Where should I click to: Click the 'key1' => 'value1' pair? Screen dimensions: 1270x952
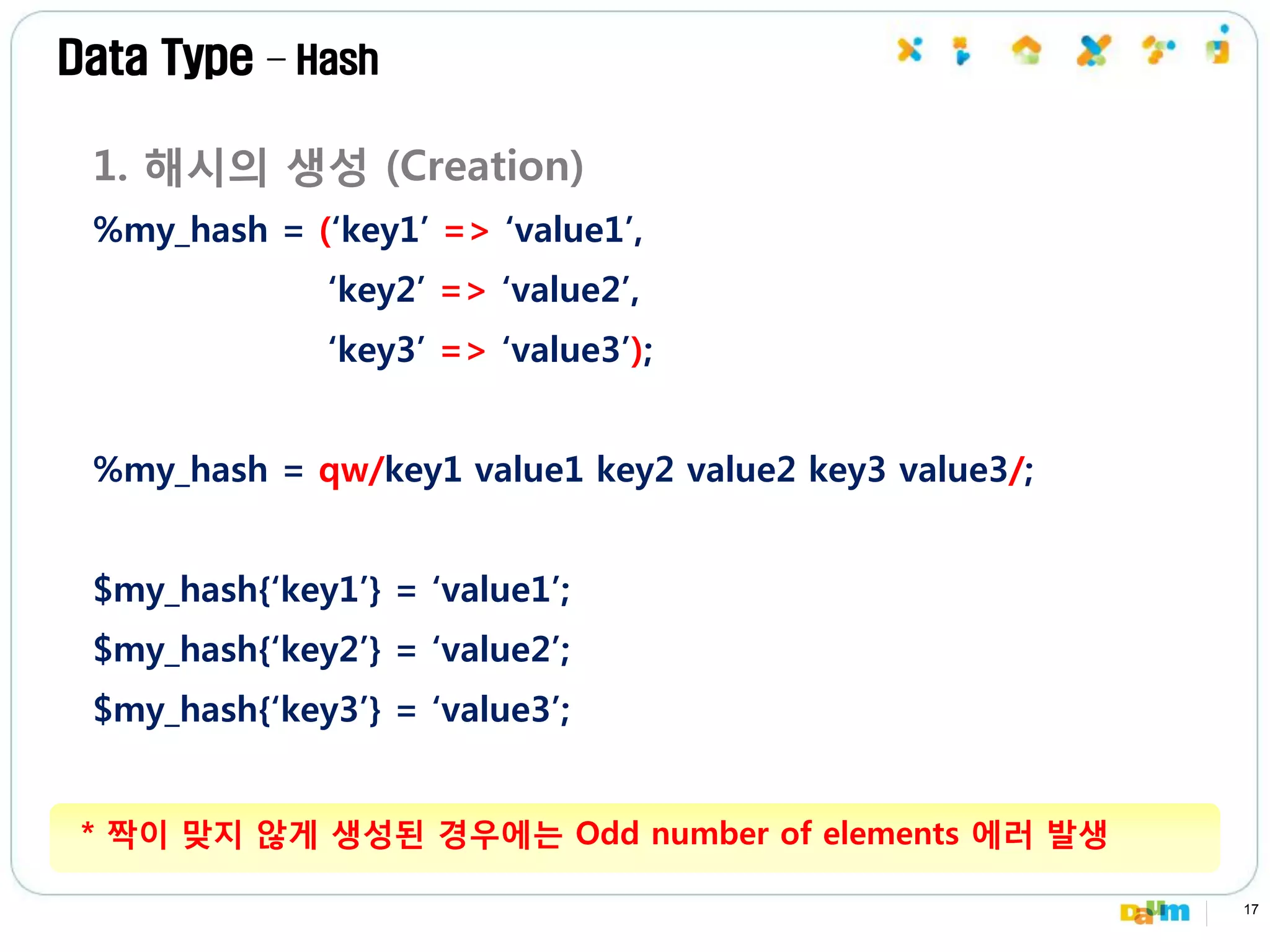(x=482, y=231)
